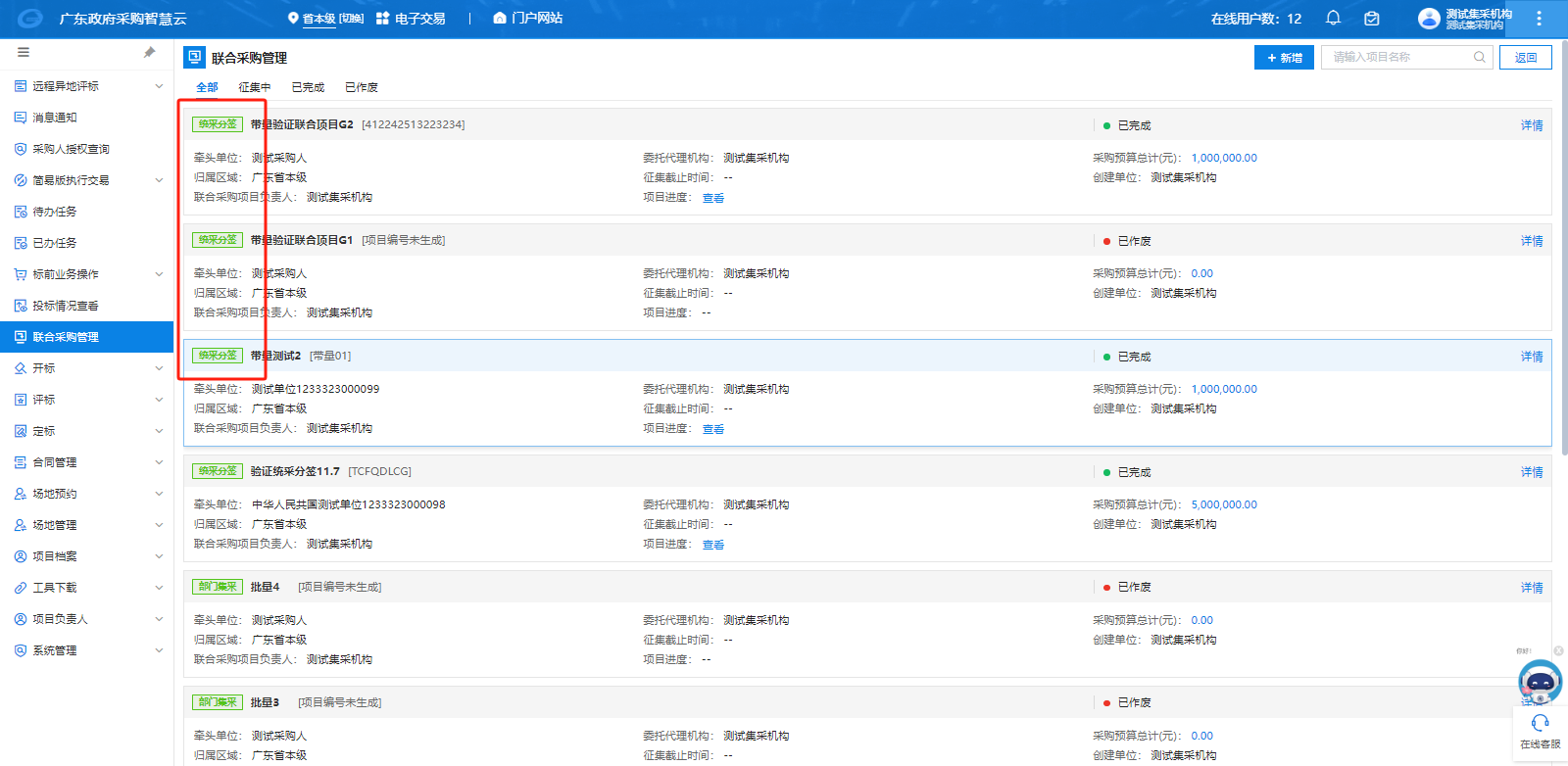Screen dimensions: 1568x766
Task: Open 详情 for 带量测试2
Action: pyautogui.click(x=1532, y=357)
